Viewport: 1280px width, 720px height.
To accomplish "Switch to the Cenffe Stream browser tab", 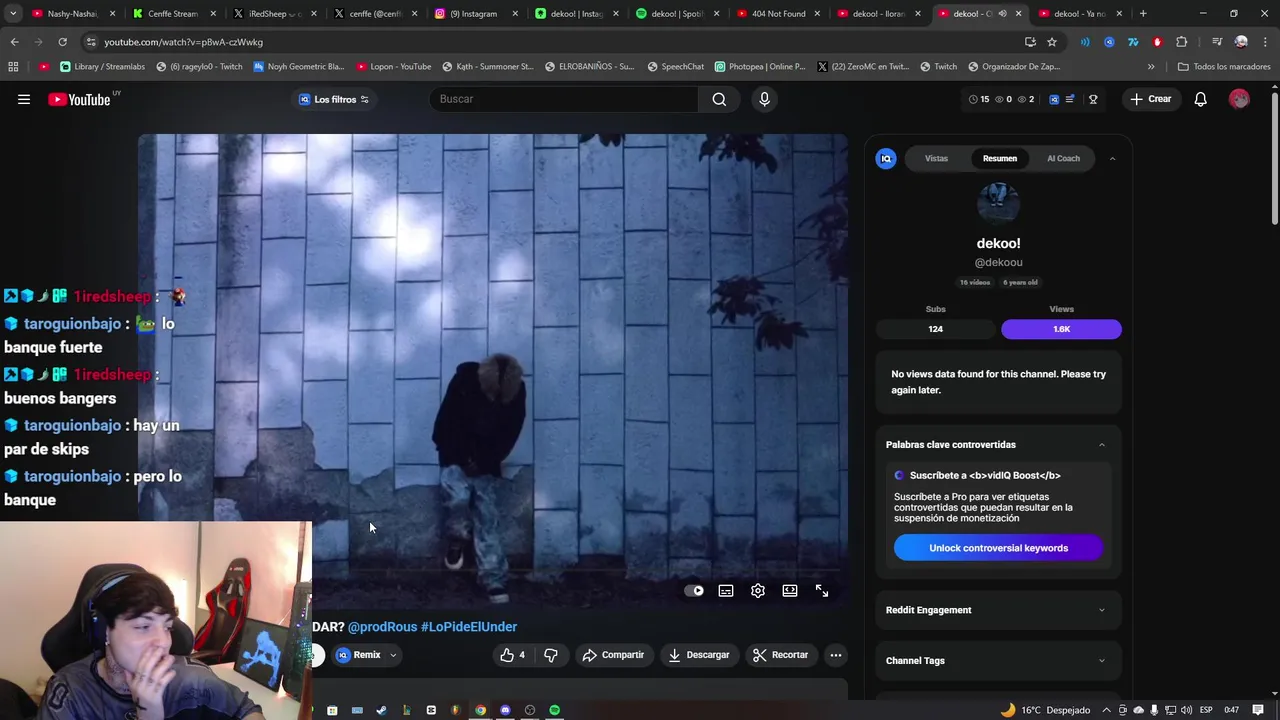I will click(172, 14).
